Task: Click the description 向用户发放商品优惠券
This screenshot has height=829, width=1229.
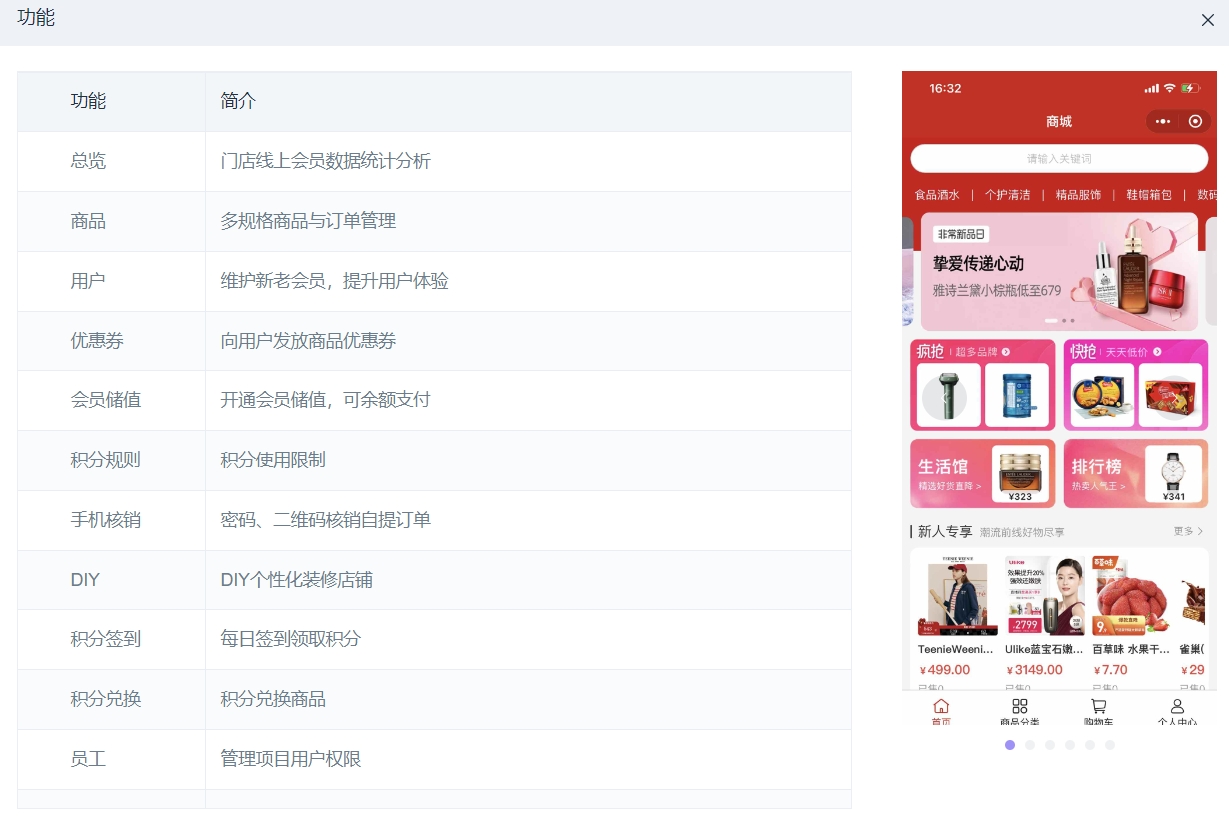Action: pos(308,341)
